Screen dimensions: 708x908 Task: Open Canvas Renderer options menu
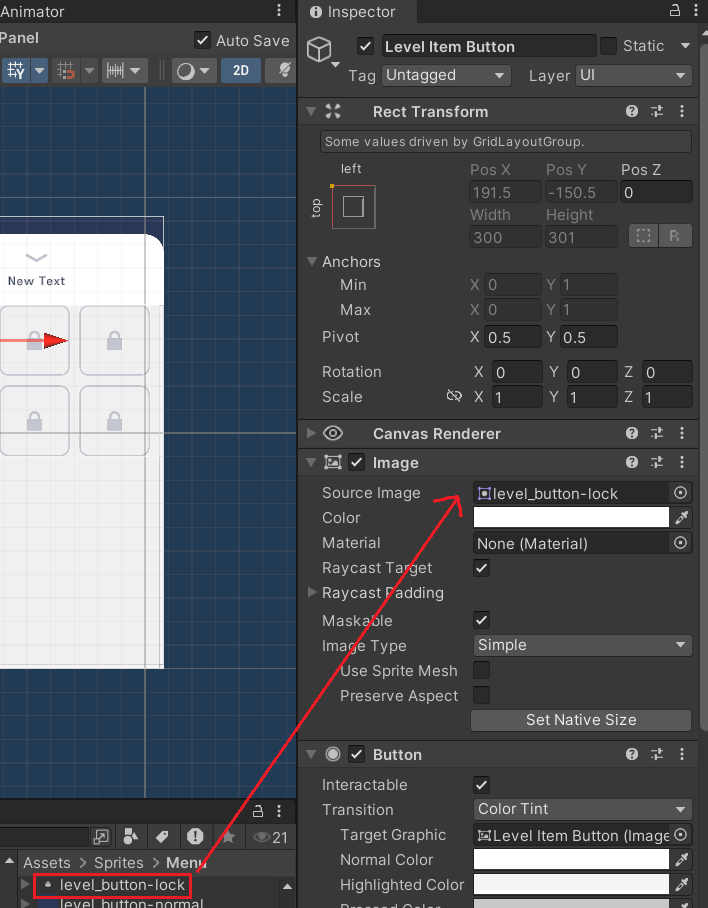tap(682, 433)
